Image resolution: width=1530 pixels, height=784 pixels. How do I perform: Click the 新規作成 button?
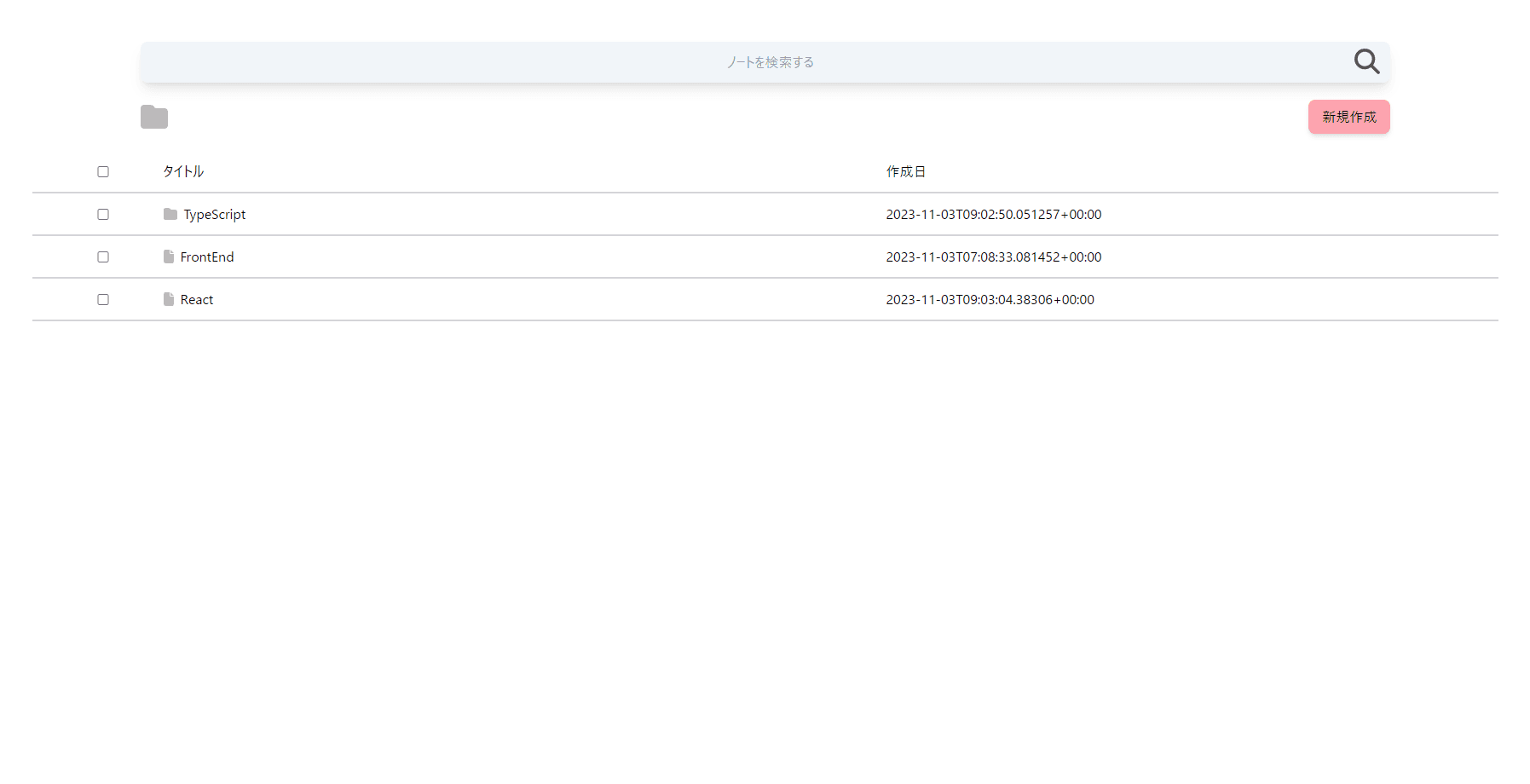pyautogui.click(x=1348, y=117)
